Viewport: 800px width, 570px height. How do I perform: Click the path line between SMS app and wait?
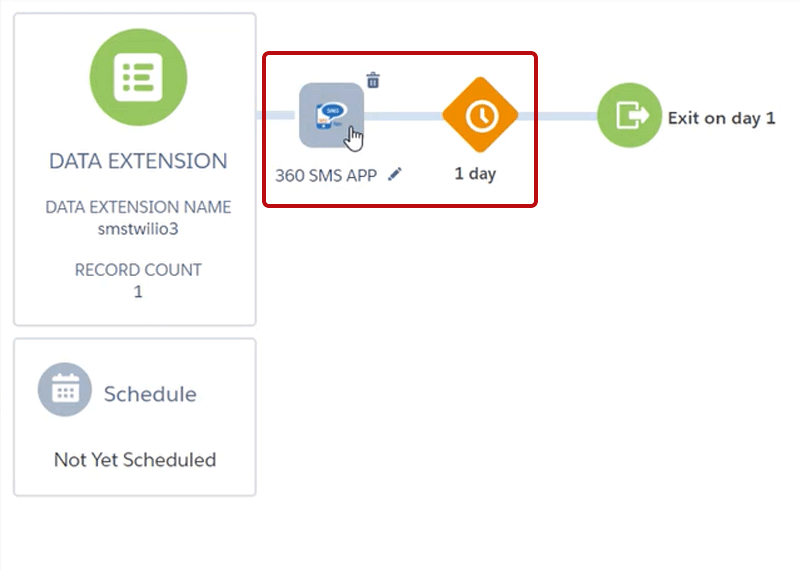click(405, 116)
